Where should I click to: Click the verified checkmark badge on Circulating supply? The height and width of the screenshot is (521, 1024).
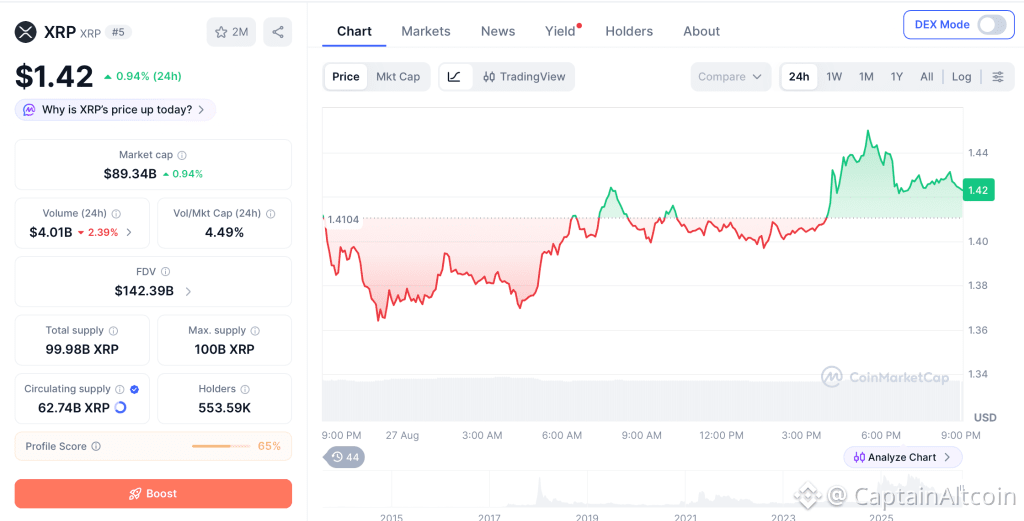pos(135,389)
